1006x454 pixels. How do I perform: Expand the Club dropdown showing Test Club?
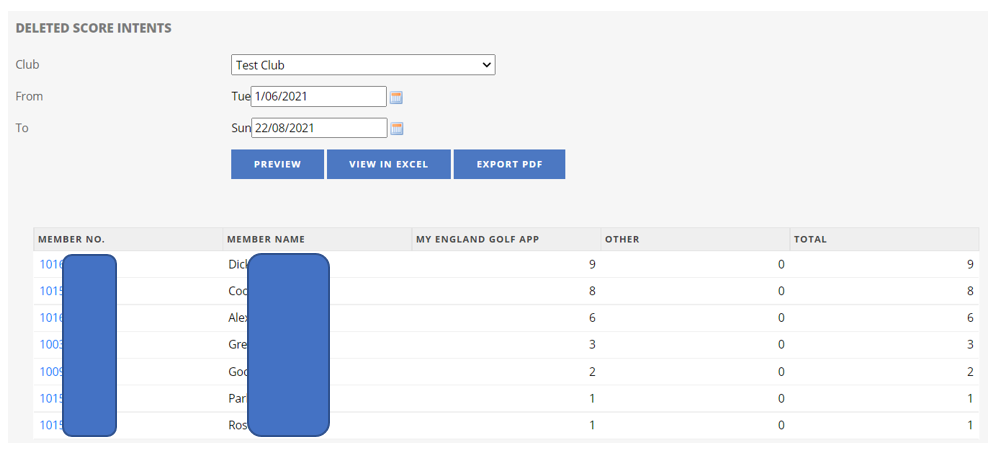coord(363,65)
